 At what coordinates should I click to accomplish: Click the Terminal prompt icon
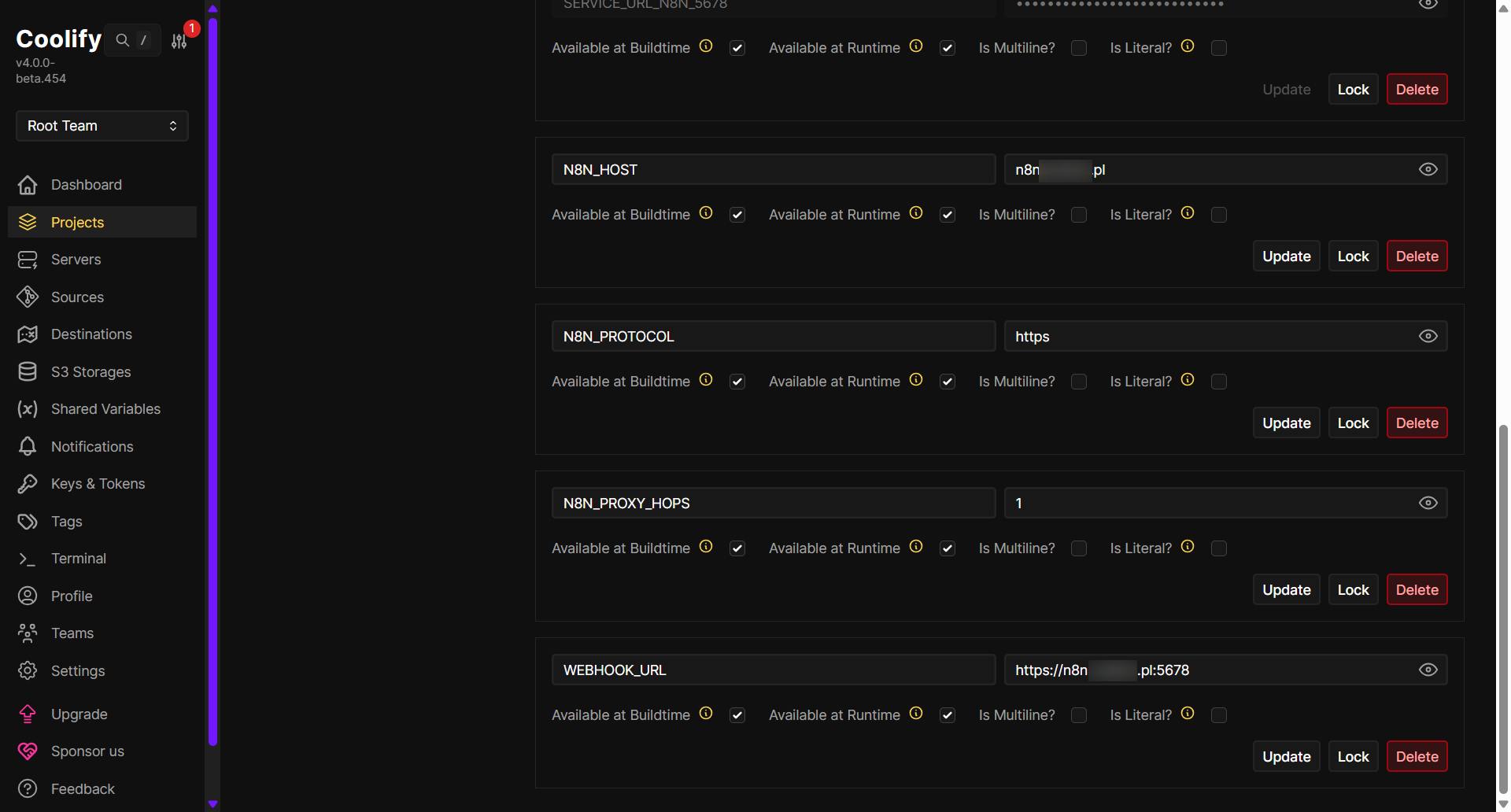(28, 559)
